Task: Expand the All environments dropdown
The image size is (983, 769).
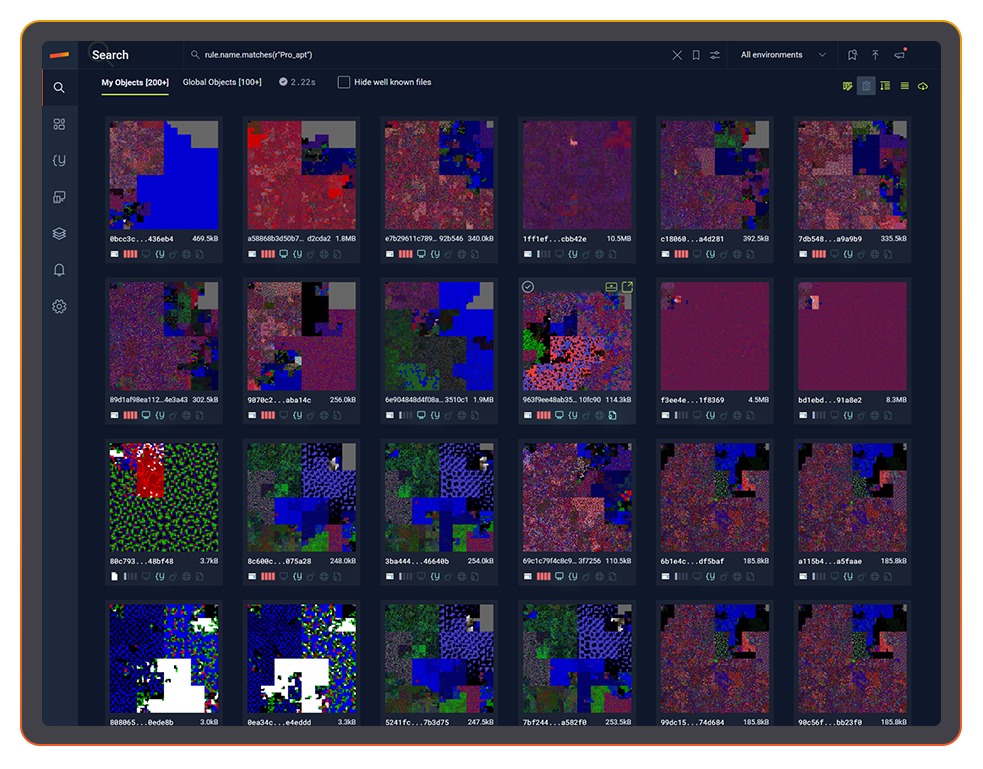Action: [771, 55]
